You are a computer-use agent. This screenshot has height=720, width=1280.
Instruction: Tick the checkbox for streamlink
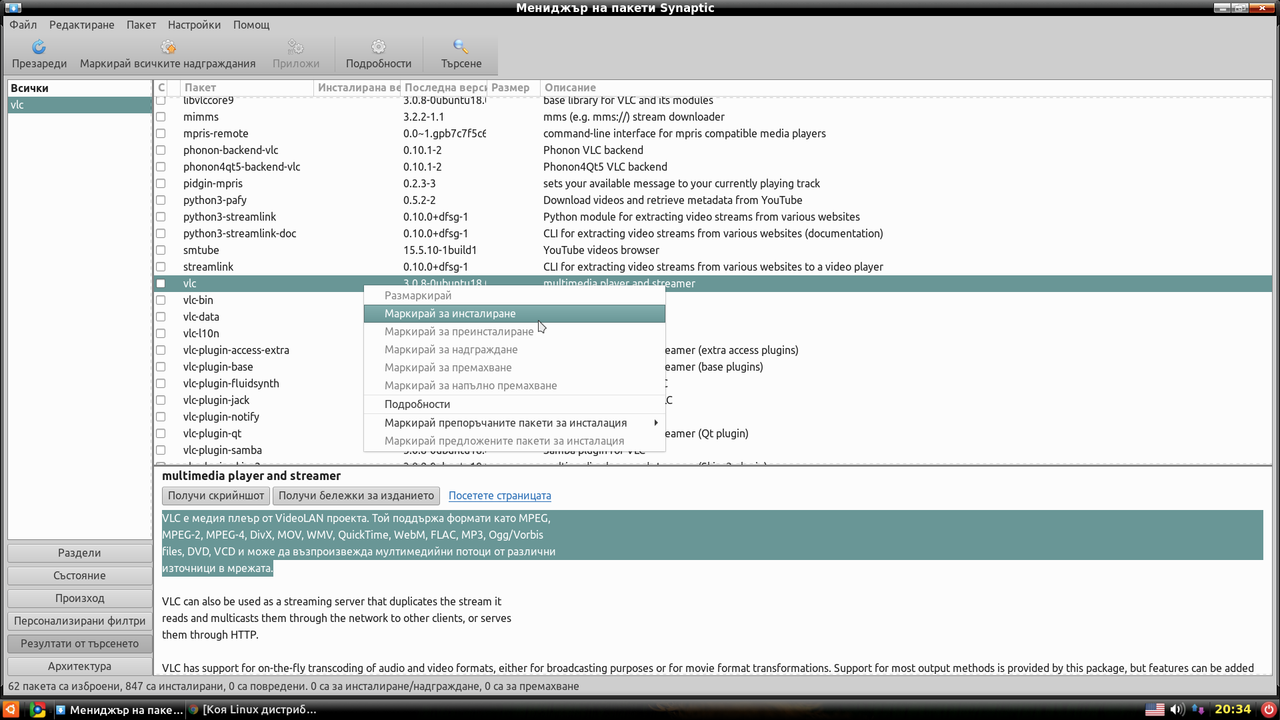click(x=160, y=267)
